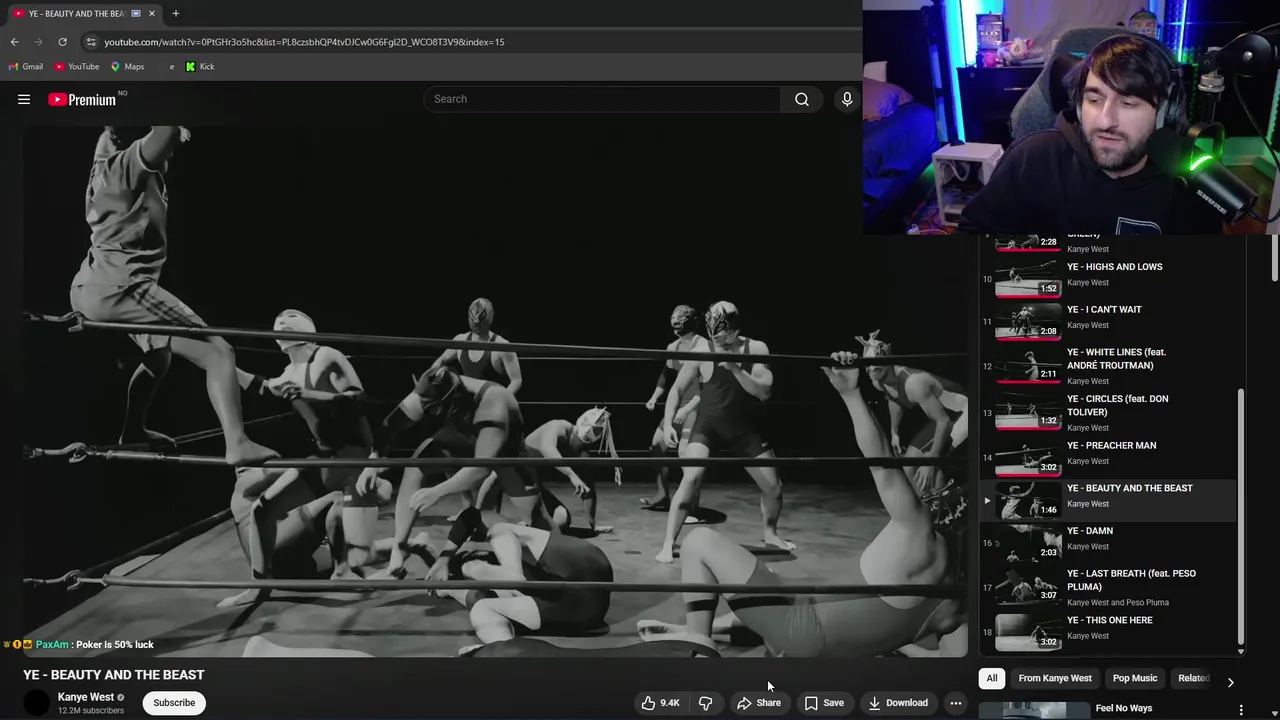Click the playlist panel scrollbar
1280x720 pixels.
(1241, 517)
